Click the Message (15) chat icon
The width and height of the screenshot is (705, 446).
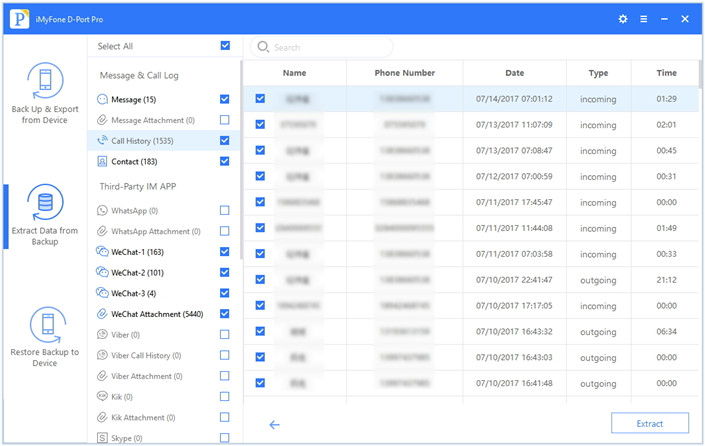pyautogui.click(x=103, y=99)
